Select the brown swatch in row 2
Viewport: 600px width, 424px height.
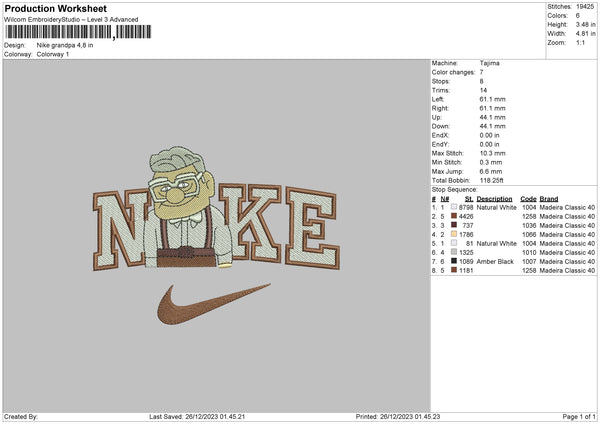coord(454,216)
